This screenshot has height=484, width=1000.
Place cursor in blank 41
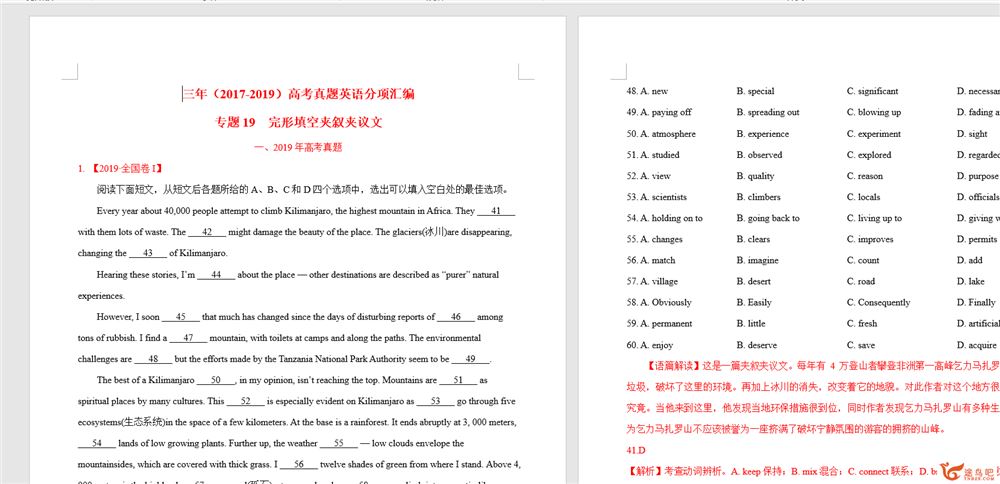coord(496,211)
